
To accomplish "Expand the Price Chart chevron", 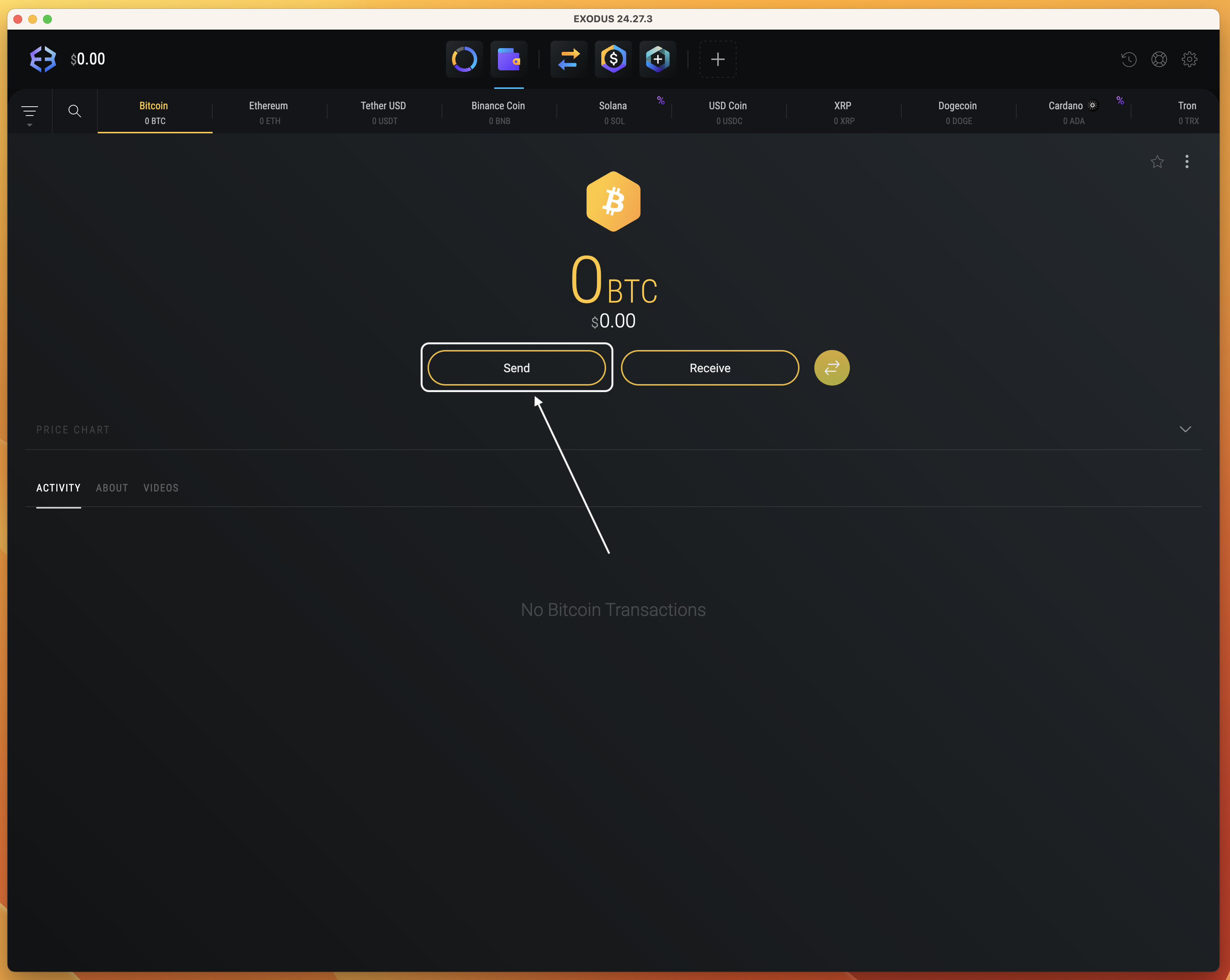I will click(1185, 430).
